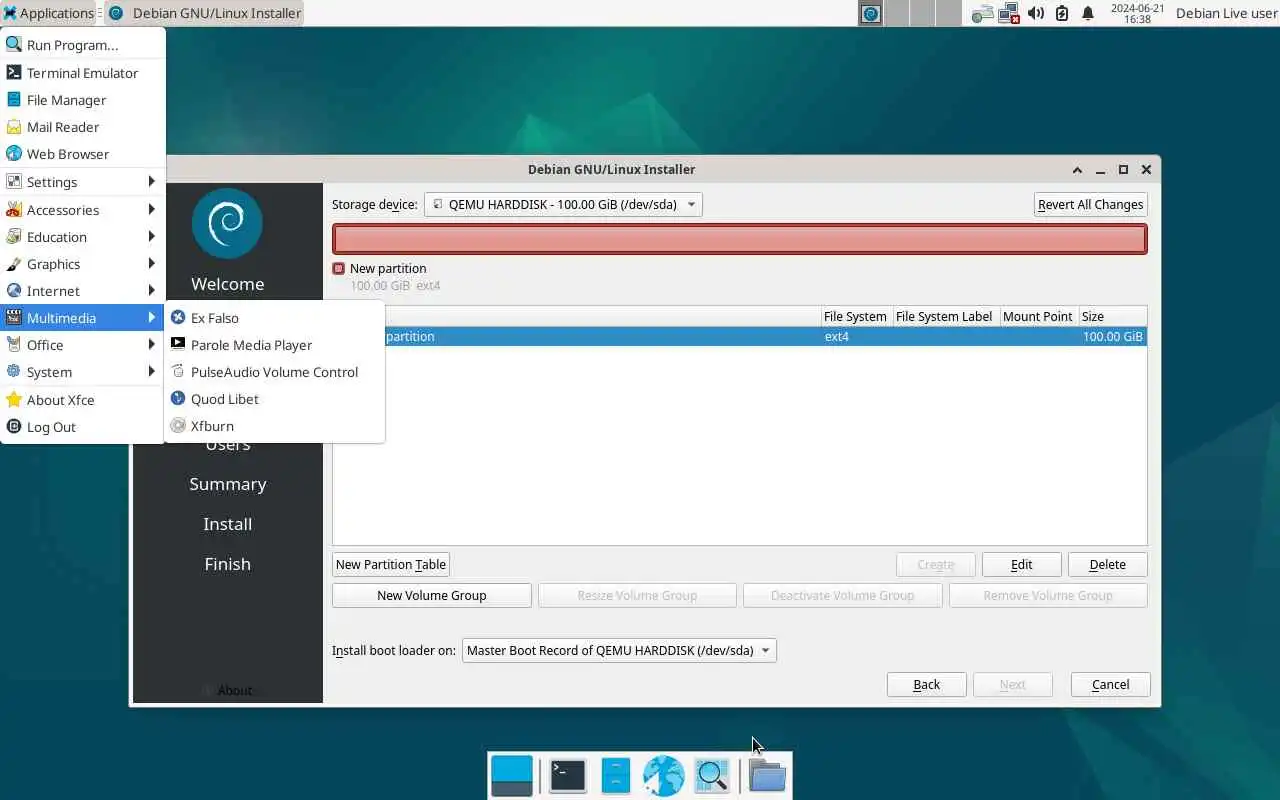Click Debian Live user panel button
This screenshot has width=1280, height=800.
pos(1226,13)
